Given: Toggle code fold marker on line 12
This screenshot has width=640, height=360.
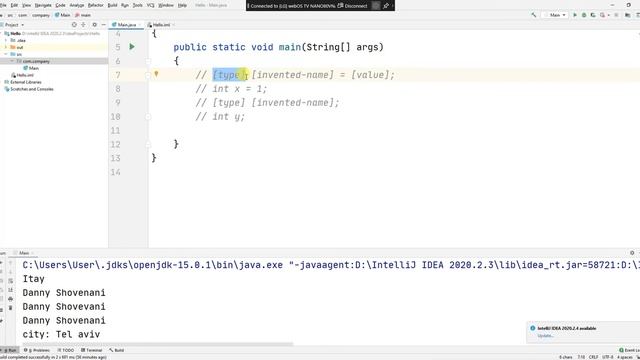Looking at the screenshot, I should click(x=148, y=144).
